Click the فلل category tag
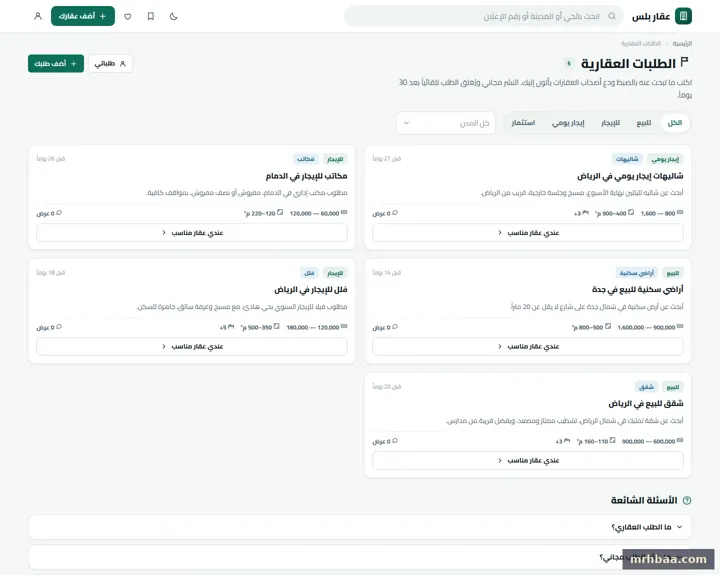The width and height of the screenshot is (720, 575). [x=309, y=273]
